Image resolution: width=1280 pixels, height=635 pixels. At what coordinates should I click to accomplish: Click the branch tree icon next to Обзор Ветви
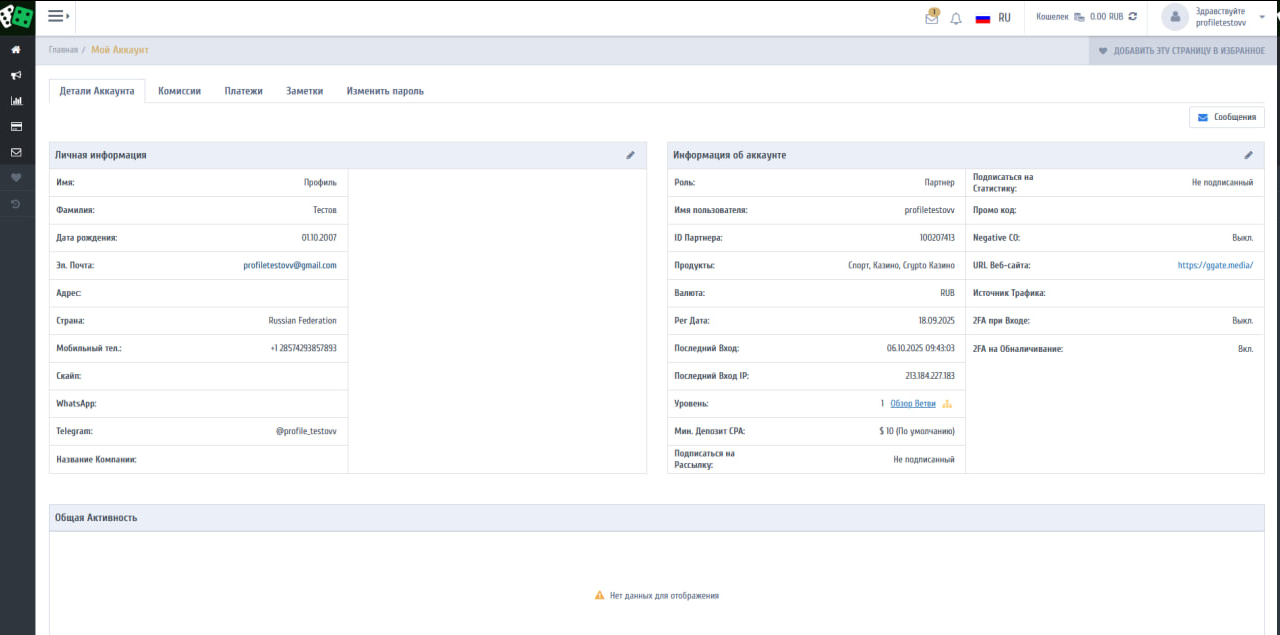pyautogui.click(x=947, y=404)
